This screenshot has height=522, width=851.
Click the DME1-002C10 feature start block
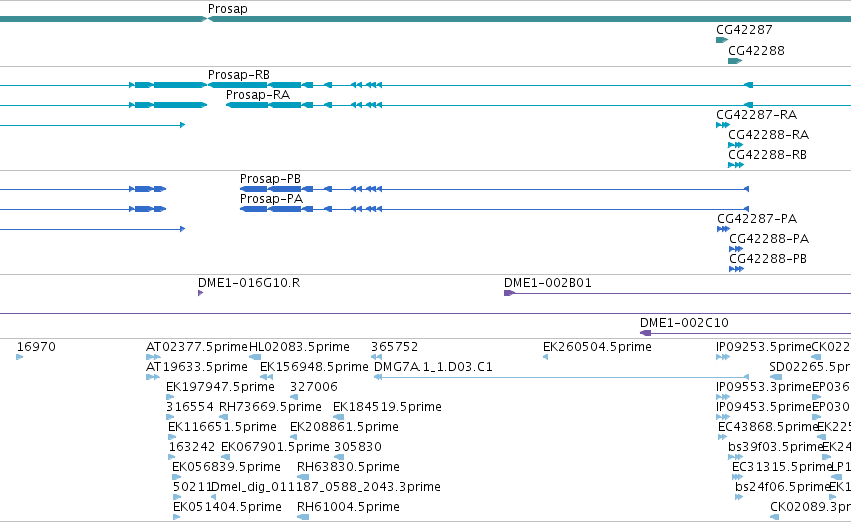646,333
